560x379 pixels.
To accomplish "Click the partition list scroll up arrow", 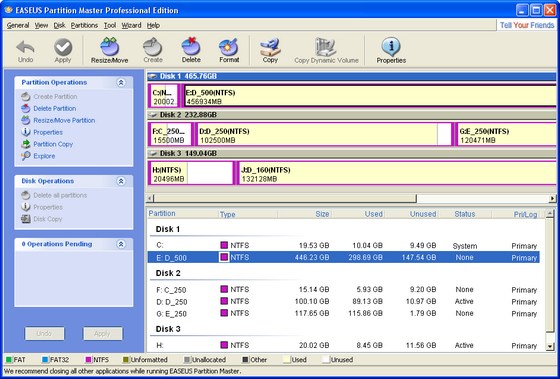I will click(x=550, y=214).
